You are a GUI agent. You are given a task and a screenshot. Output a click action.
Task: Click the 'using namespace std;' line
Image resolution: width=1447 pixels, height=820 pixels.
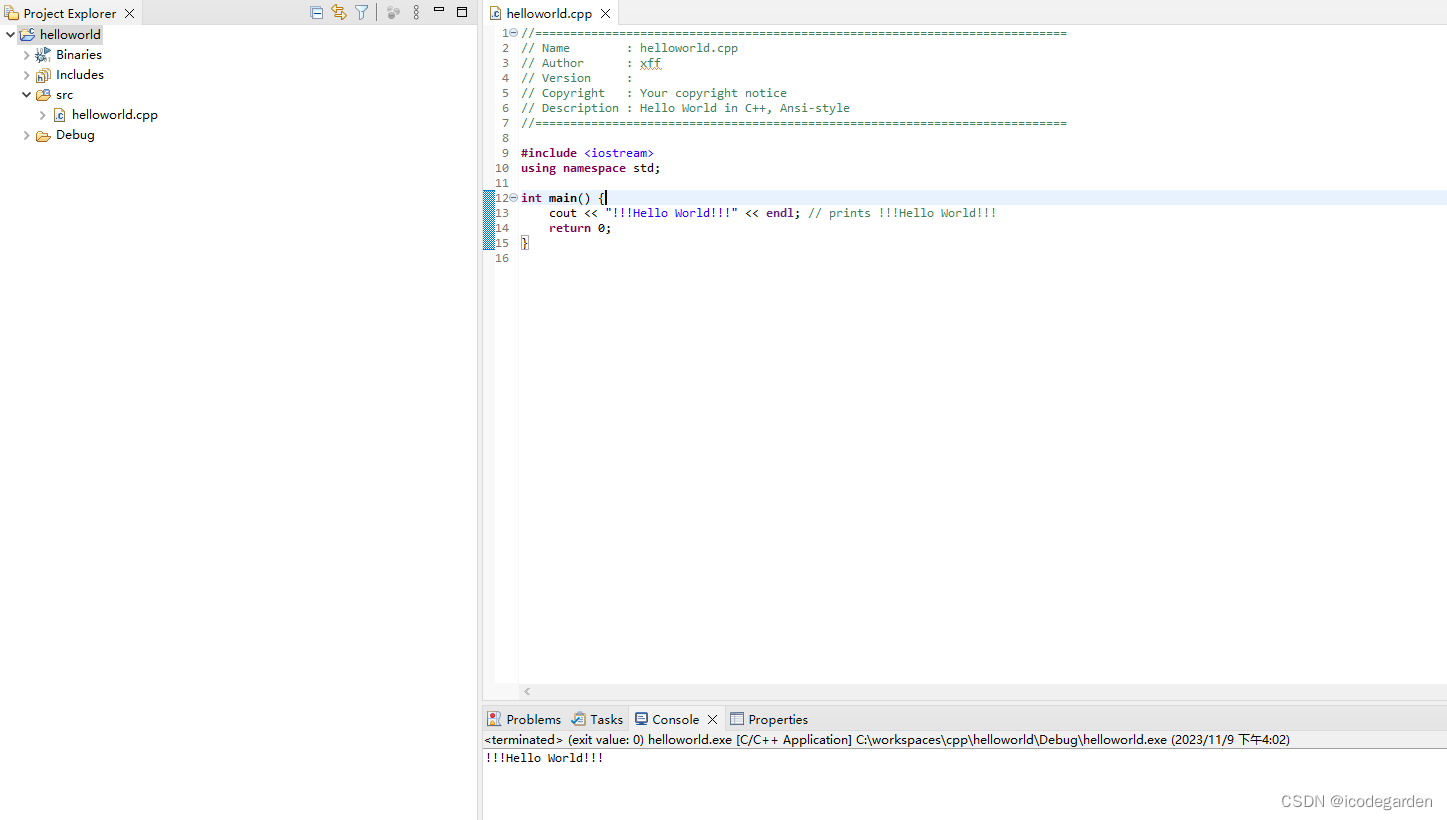pos(590,168)
